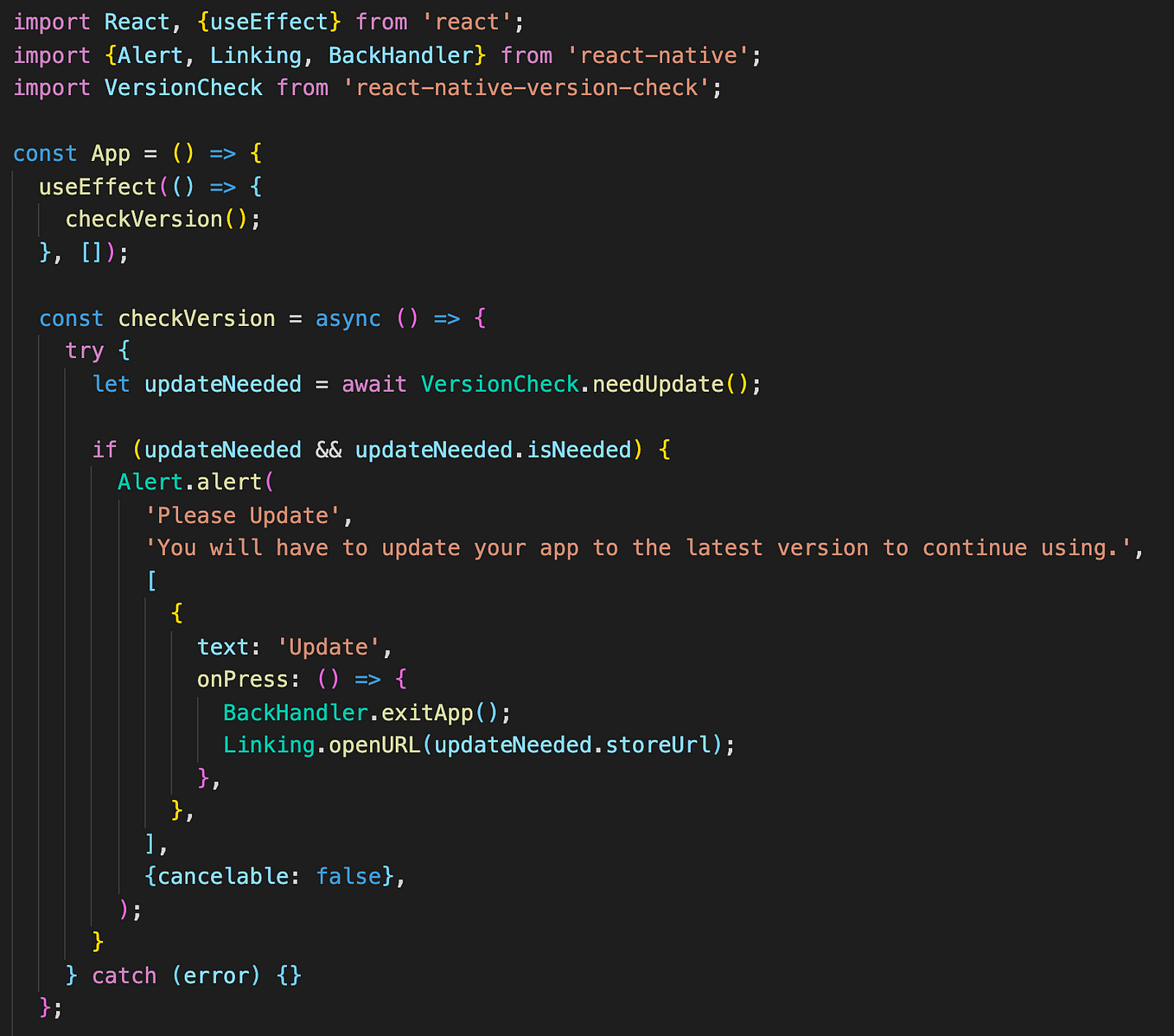Click the await keyword
The width and height of the screenshot is (1174, 1036).
[374, 384]
